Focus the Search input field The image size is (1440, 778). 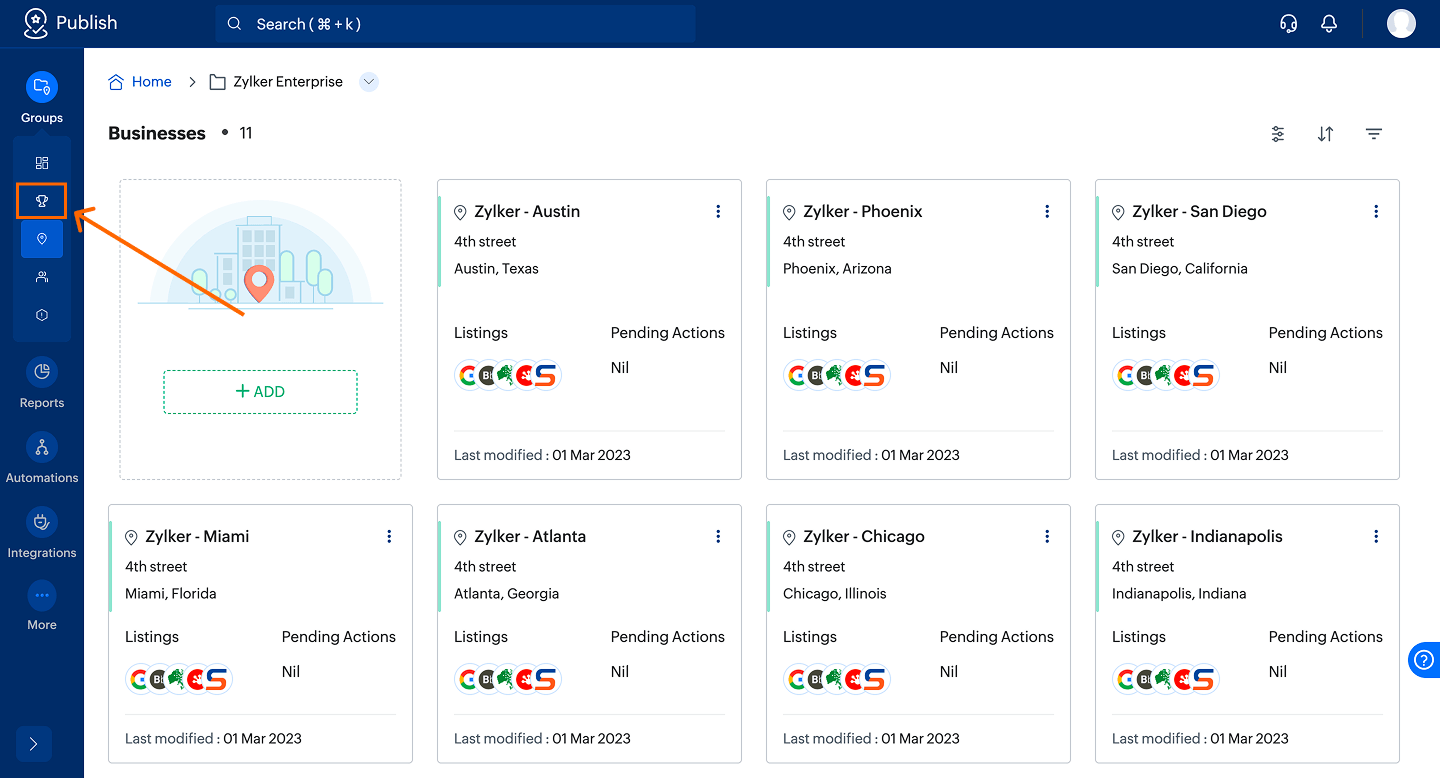coord(455,24)
